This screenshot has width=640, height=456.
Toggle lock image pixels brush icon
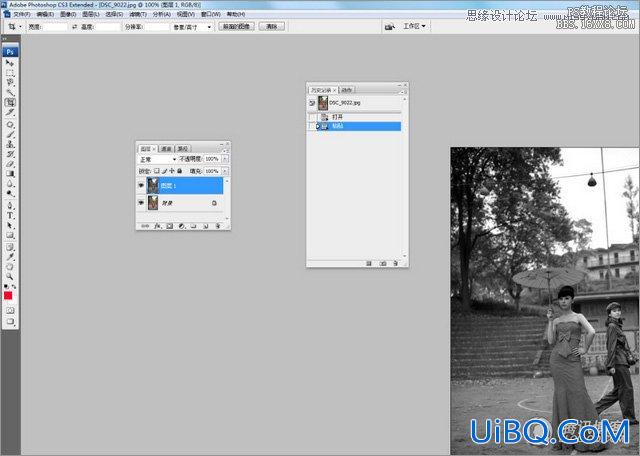coord(164,171)
